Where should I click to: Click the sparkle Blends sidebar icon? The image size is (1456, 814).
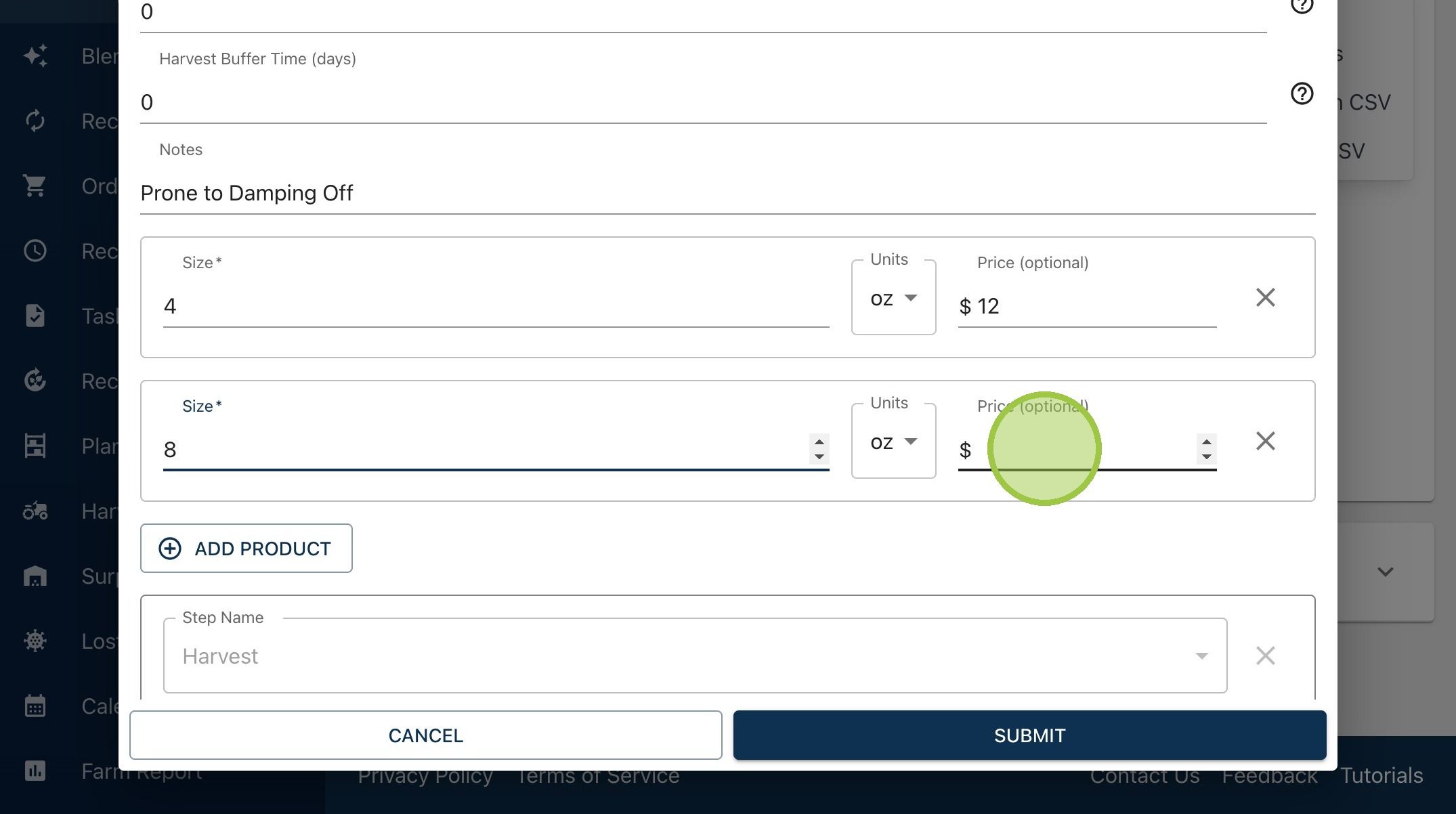[35, 56]
